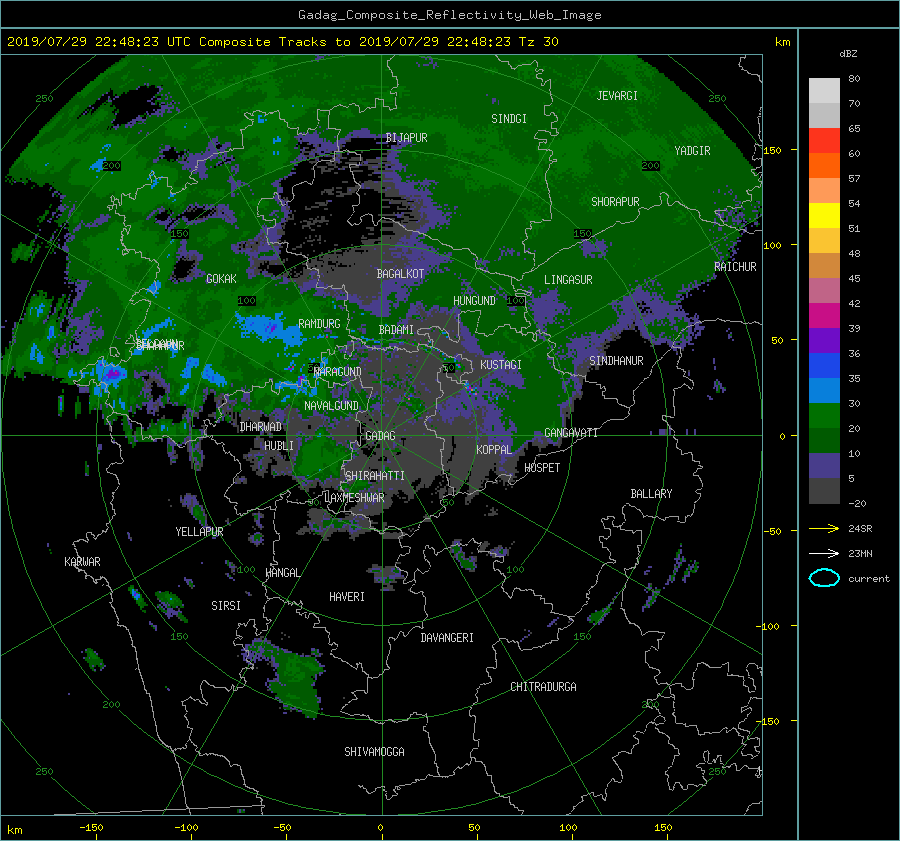Screen dimensions: 900x841
Task: Click the SIRSI city label
Action: click(226, 606)
